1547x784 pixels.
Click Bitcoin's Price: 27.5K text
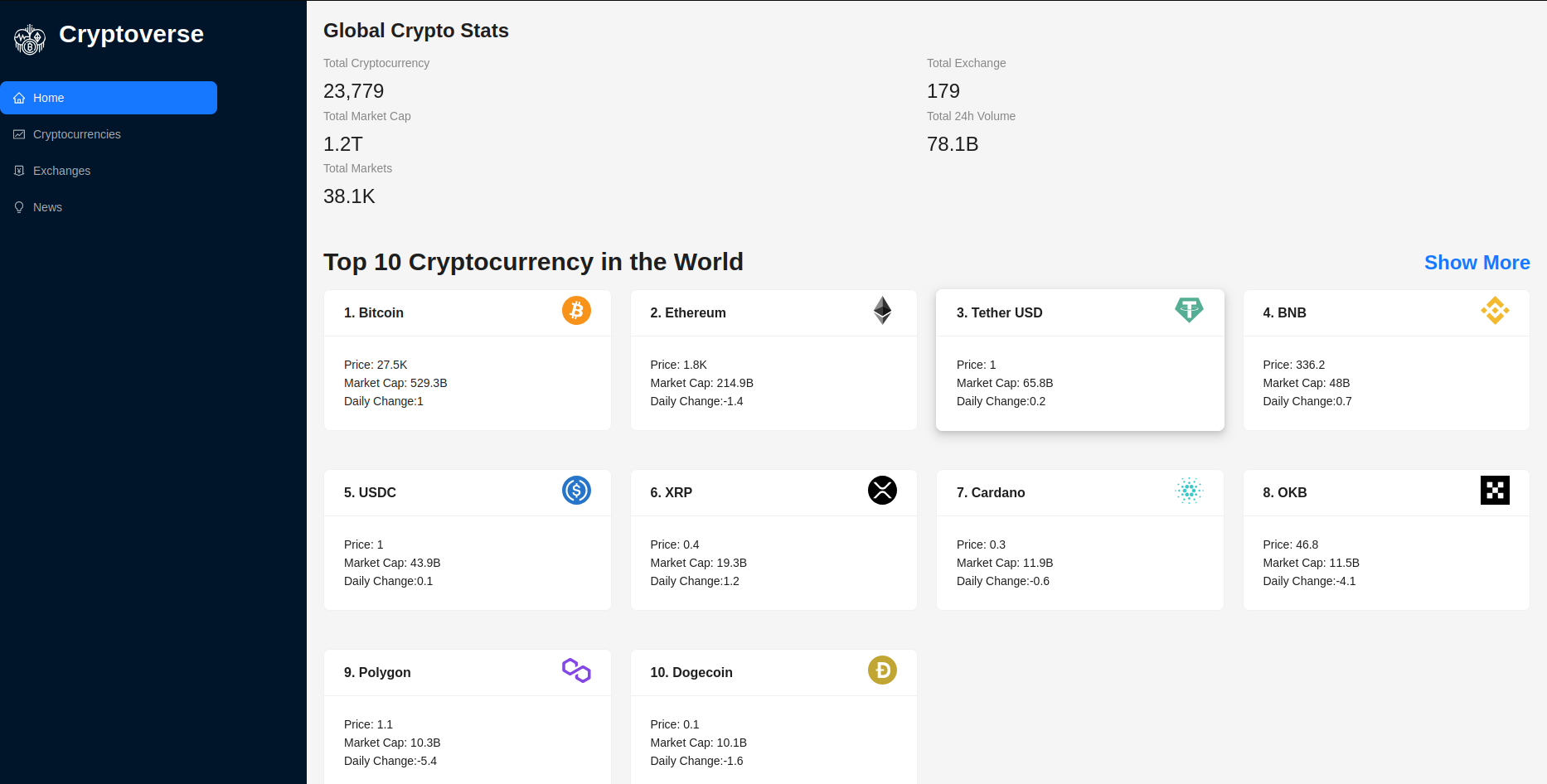click(x=376, y=365)
